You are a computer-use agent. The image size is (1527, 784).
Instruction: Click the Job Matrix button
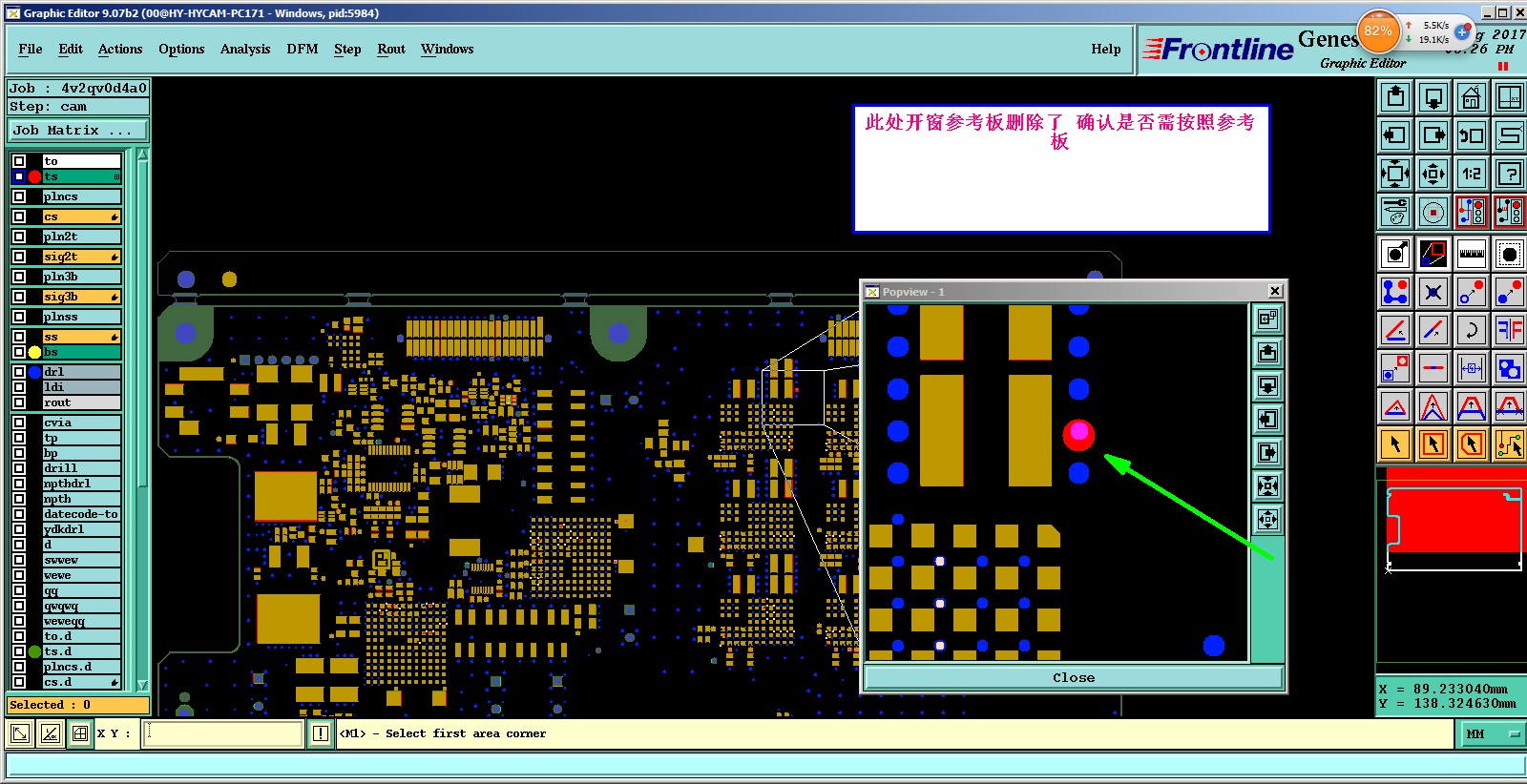click(x=79, y=131)
